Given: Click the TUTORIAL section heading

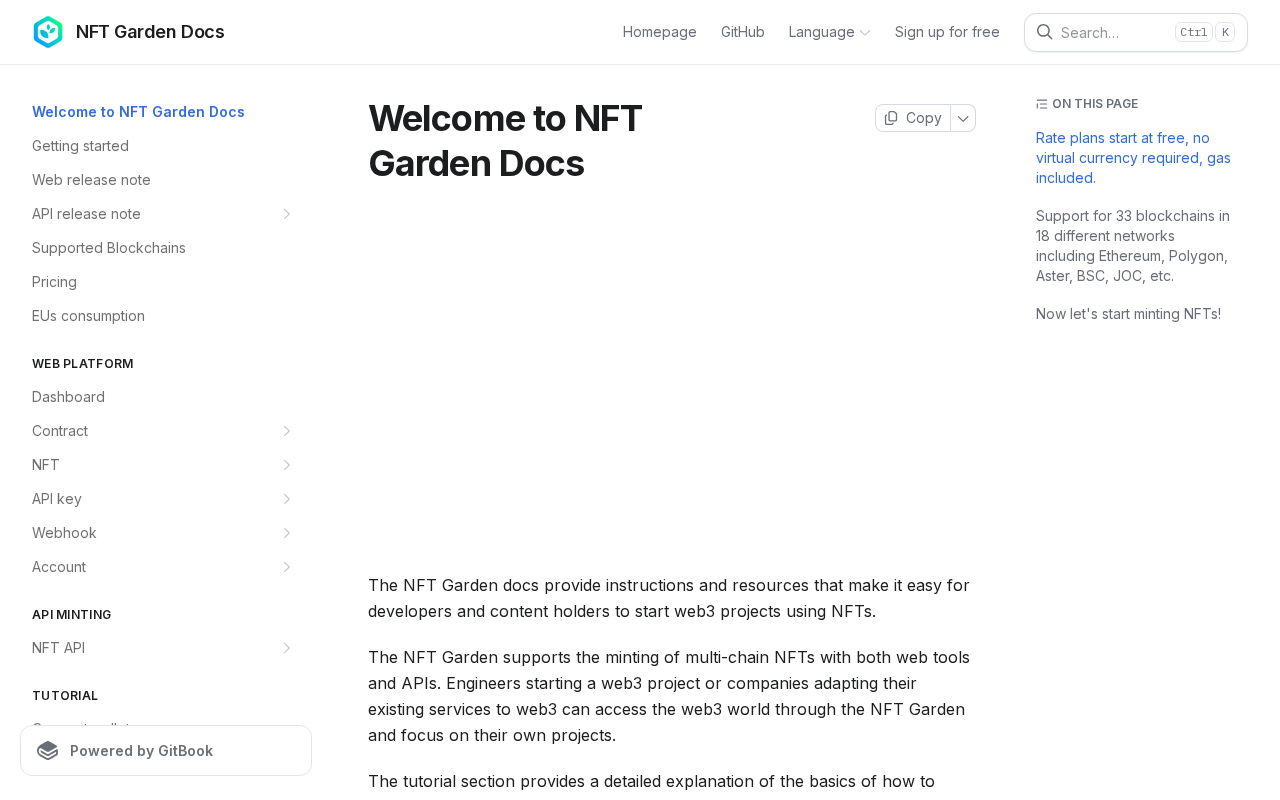Looking at the screenshot, I should [x=65, y=696].
